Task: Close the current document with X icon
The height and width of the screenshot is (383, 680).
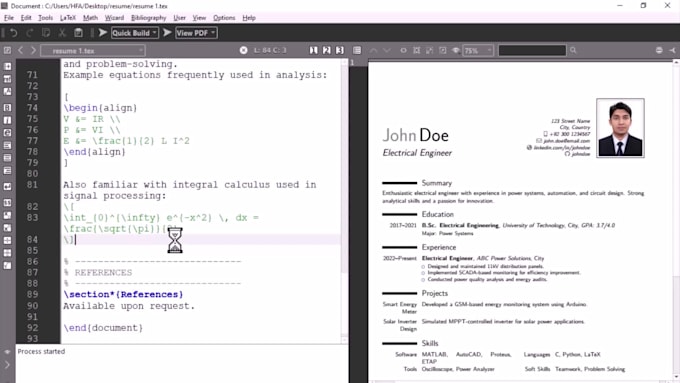Action: tap(244, 50)
